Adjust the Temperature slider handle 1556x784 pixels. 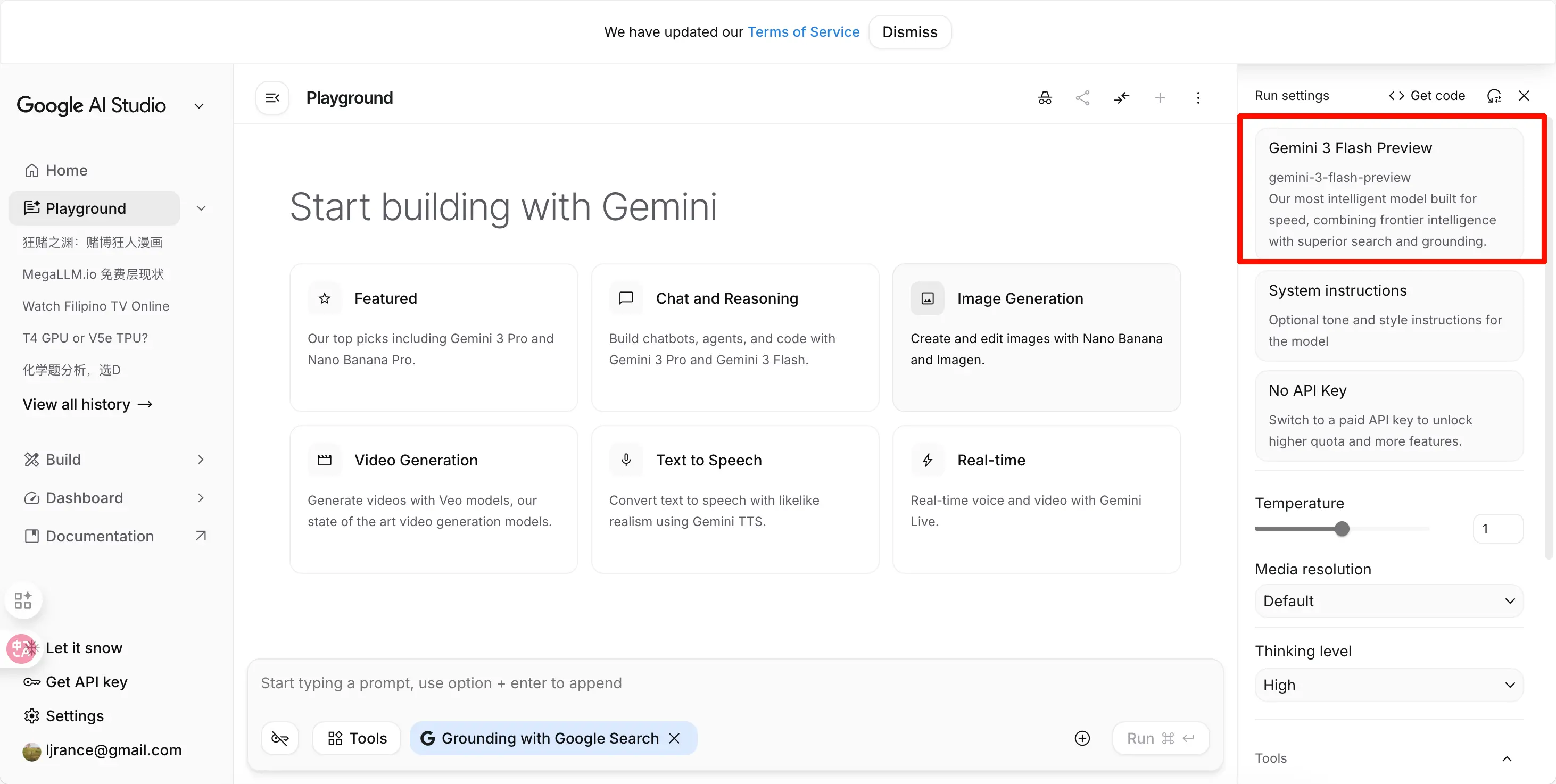(x=1342, y=529)
